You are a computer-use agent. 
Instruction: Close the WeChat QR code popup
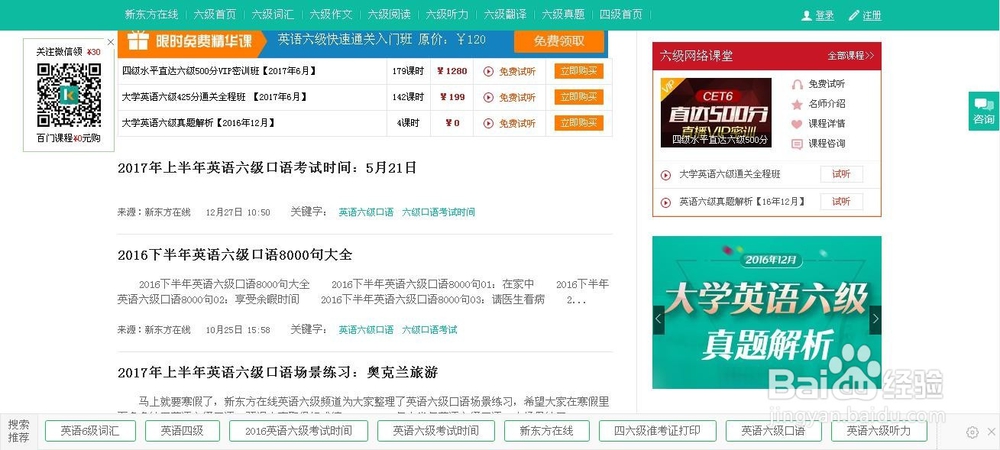tap(110, 42)
